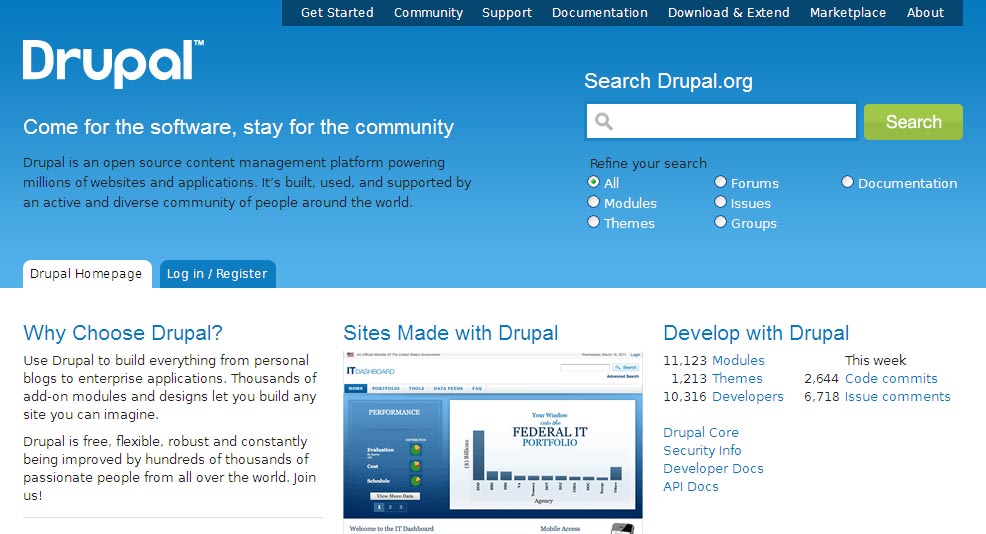The image size is (986, 534).
Task: Pick the Themes search radio button
Action: (593, 222)
